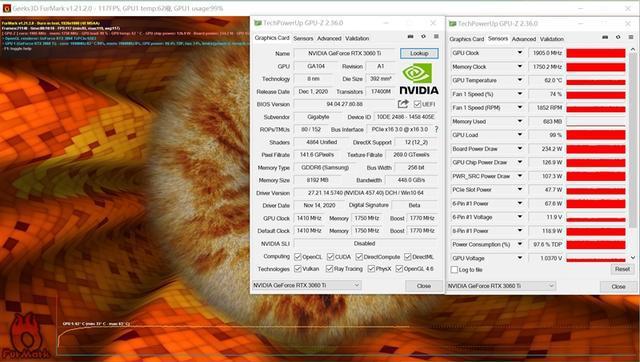640x362 pixels.
Task: Expand the GPU Clock sensor dropdown
Action: pyautogui.click(x=520, y=53)
